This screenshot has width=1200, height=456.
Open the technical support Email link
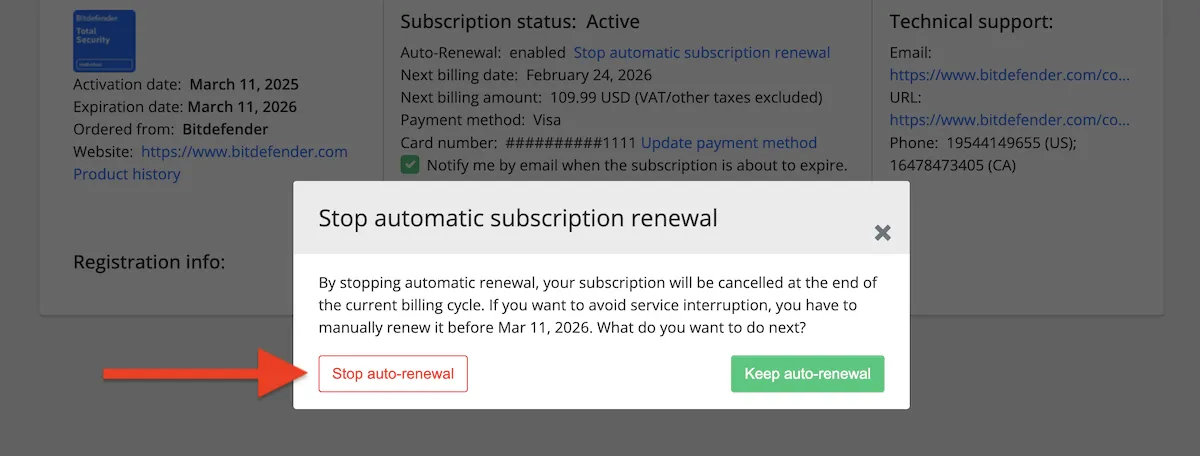click(1009, 75)
